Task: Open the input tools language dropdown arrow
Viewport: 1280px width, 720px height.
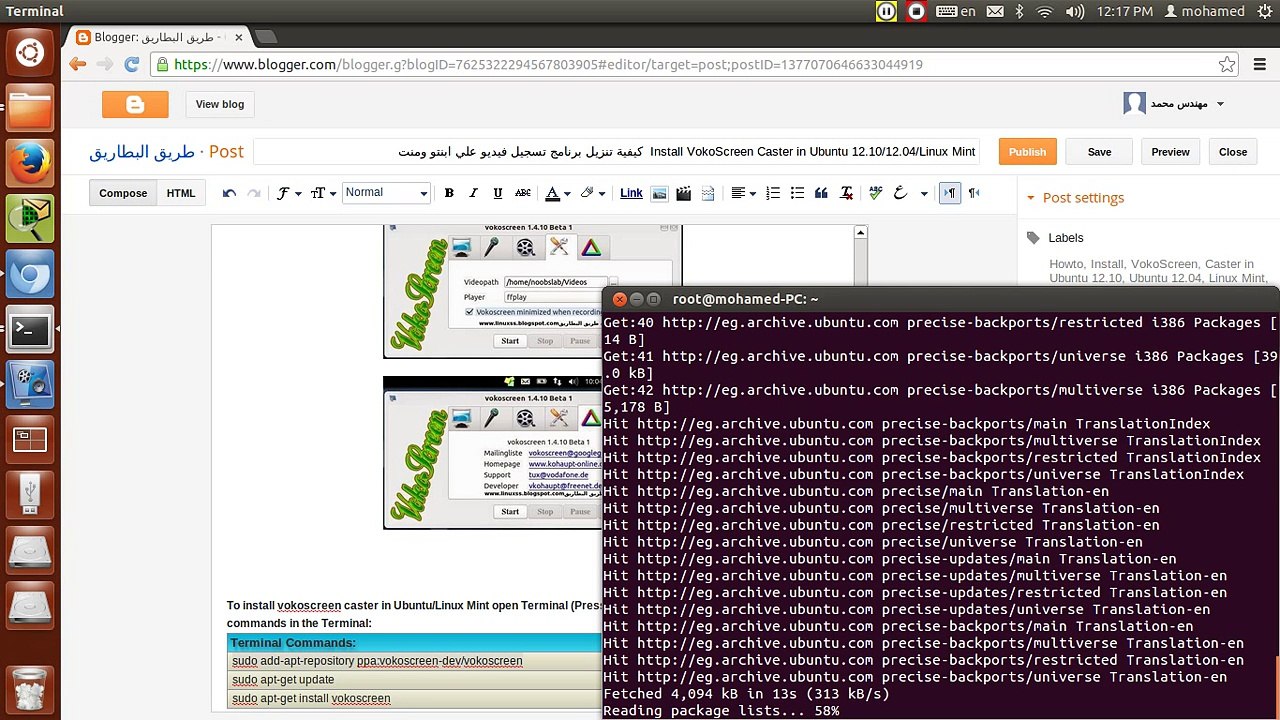Action: click(x=924, y=193)
